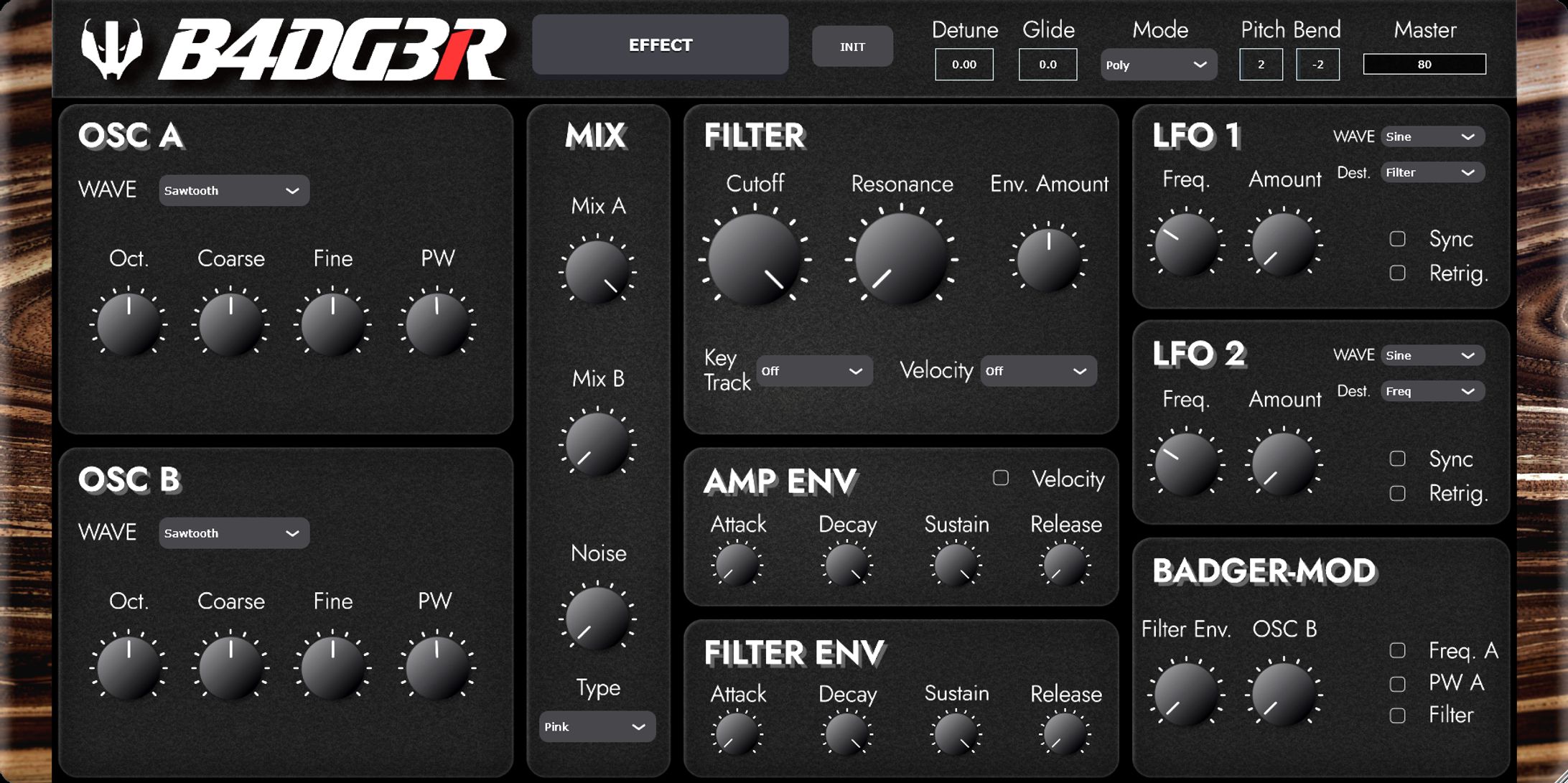Click the LFO 1 Freq knob
This screenshot has width=1568, height=783.
[x=1185, y=245]
